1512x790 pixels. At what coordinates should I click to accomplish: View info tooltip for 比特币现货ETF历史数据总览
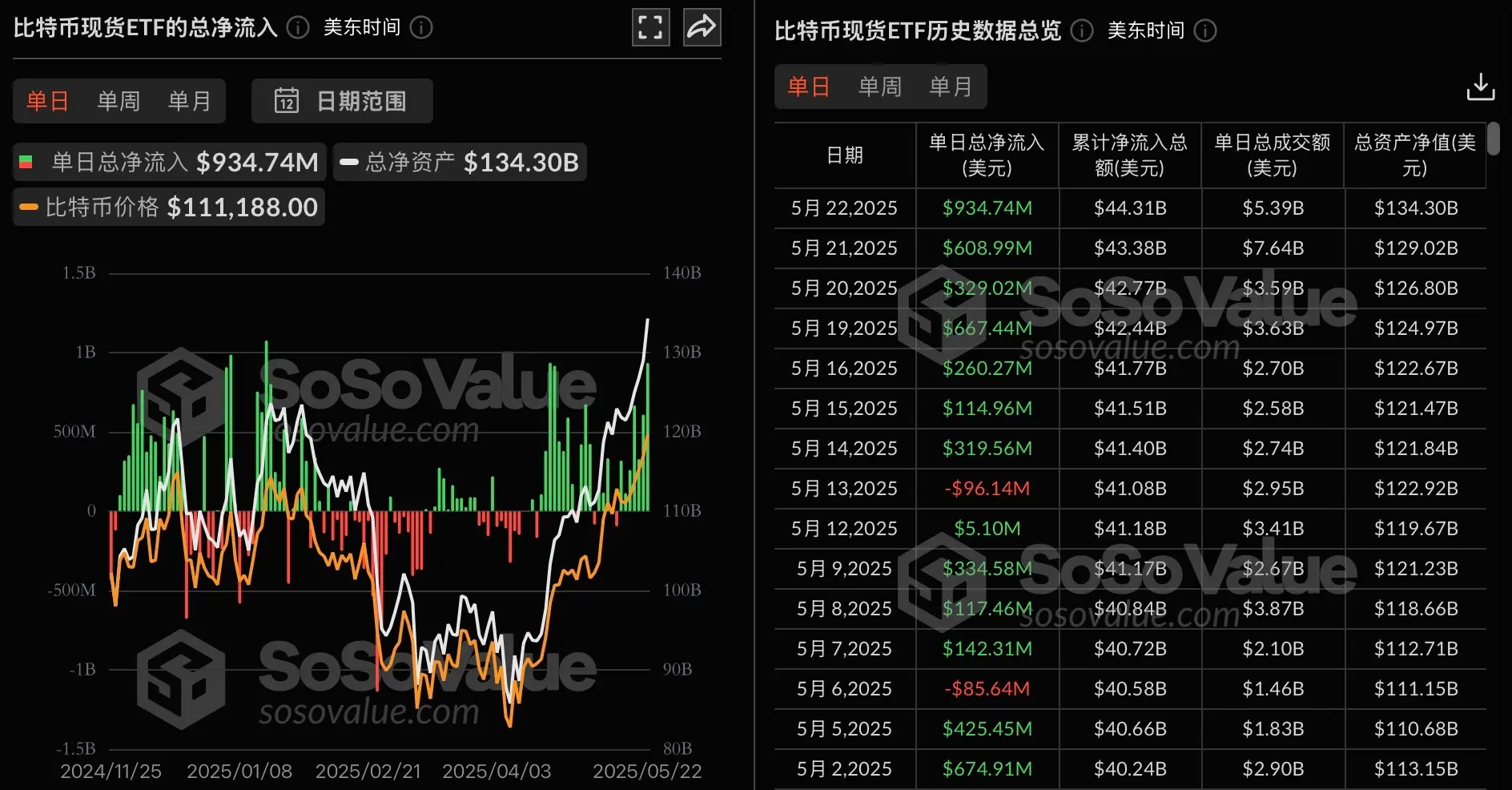tap(1081, 32)
